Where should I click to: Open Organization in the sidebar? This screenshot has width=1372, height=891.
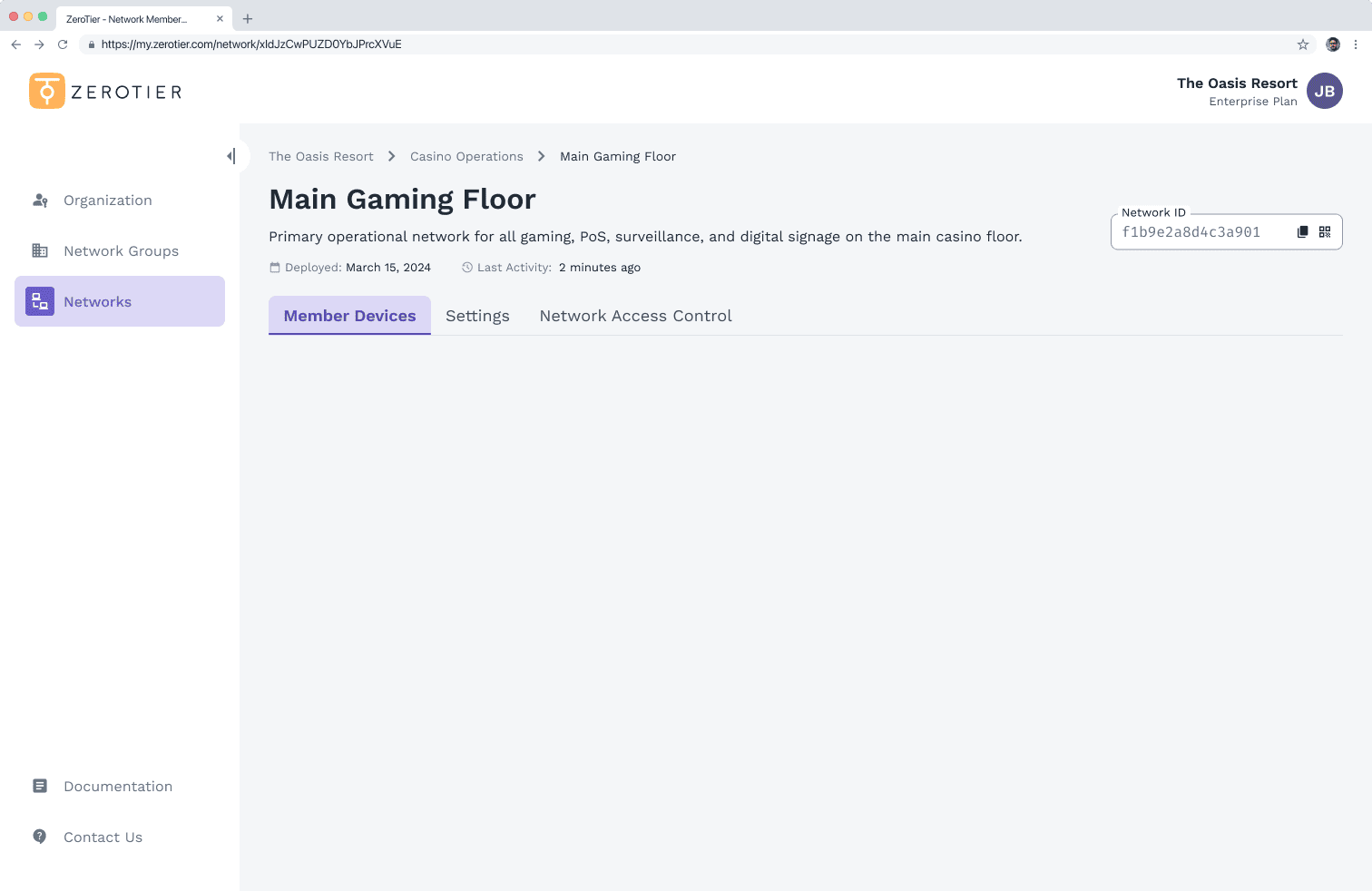point(107,201)
